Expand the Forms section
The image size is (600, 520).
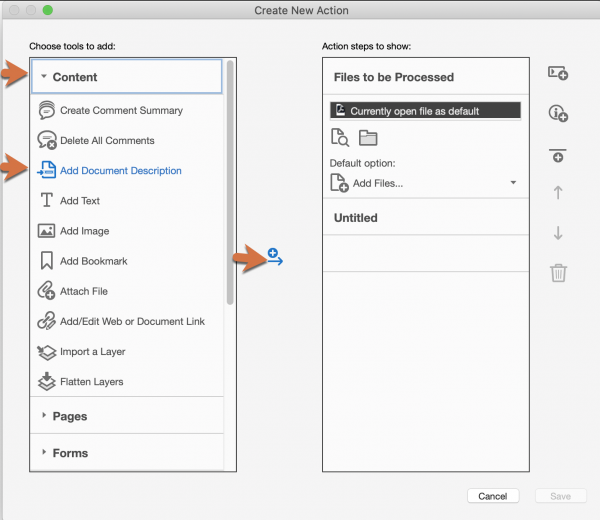pyautogui.click(x=44, y=452)
